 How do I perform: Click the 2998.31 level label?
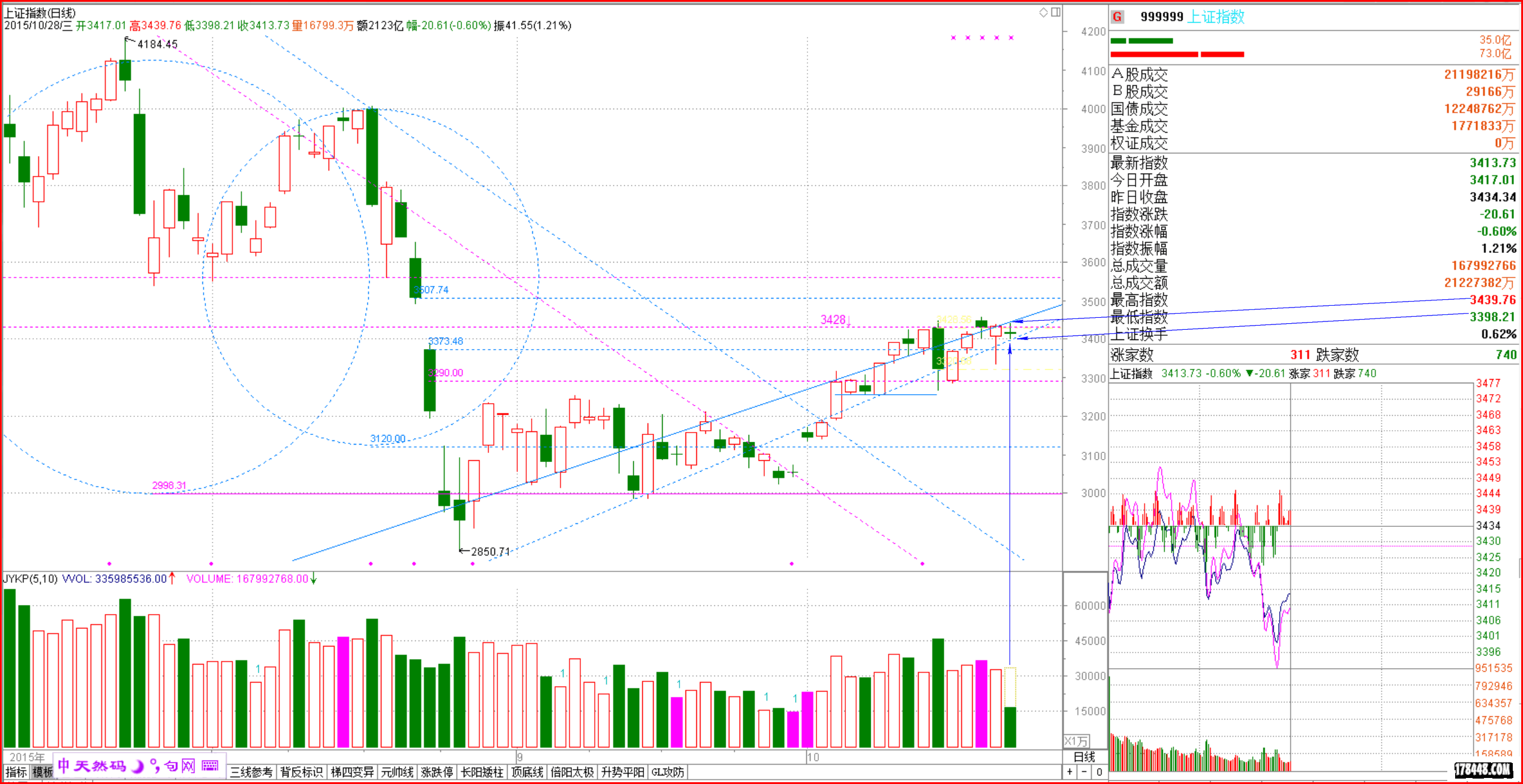(169, 485)
